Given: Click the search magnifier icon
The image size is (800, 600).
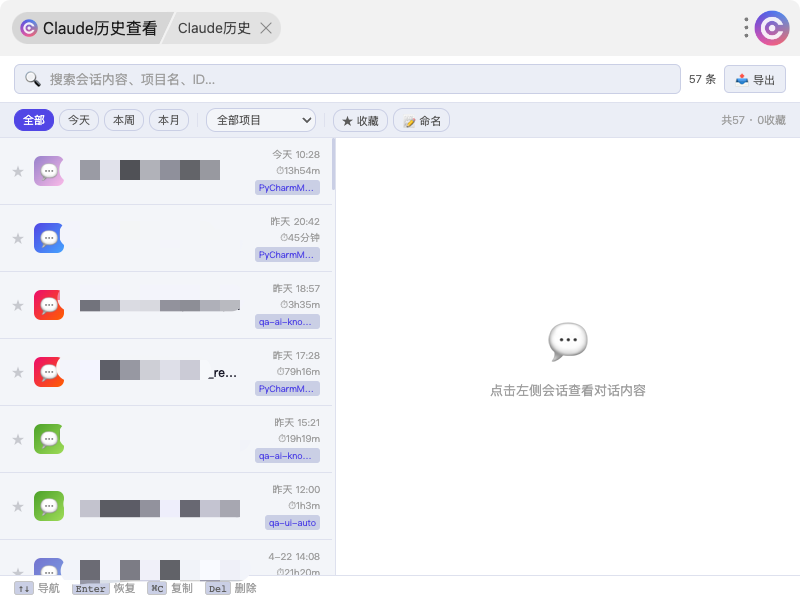Looking at the screenshot, I should (x=33, y=79).
